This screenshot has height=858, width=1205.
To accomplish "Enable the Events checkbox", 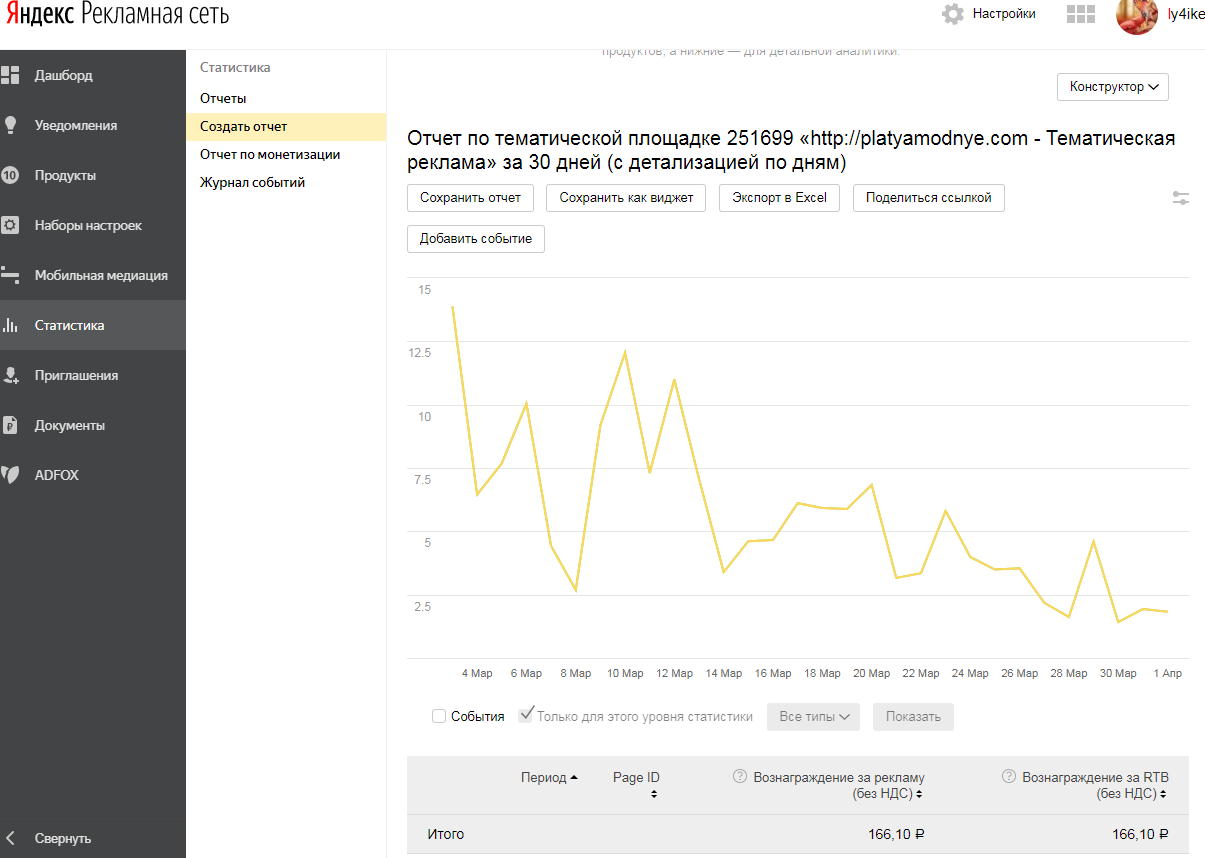I will coord(439,716).
